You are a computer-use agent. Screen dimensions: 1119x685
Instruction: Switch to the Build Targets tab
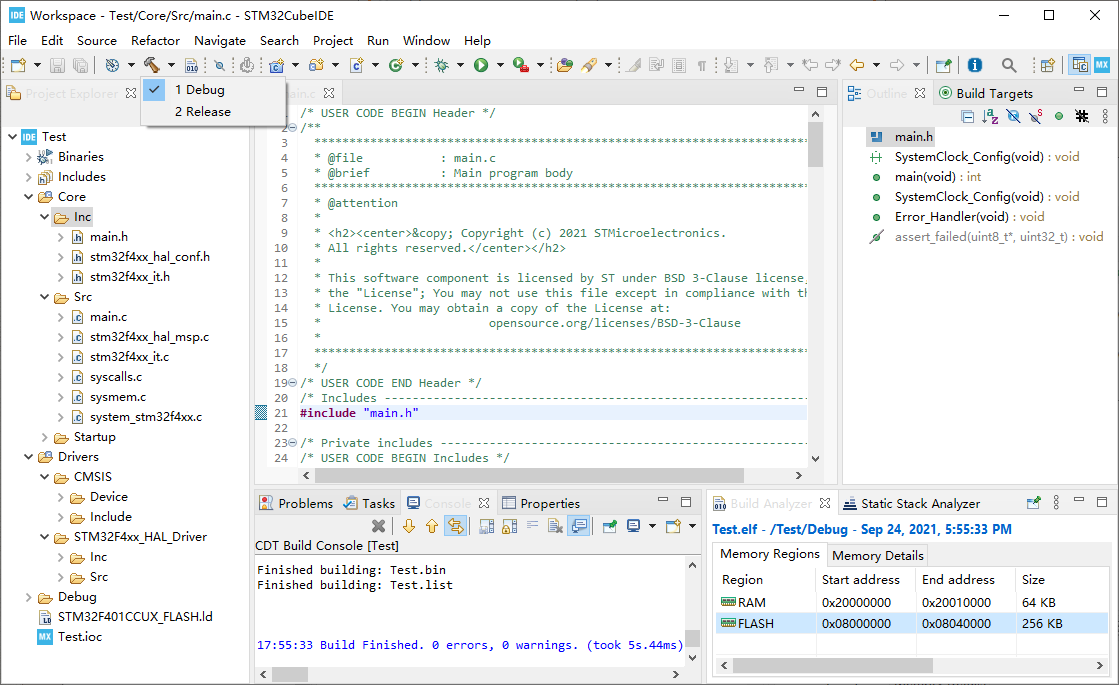pyautogui.click(x=986, y=93)
